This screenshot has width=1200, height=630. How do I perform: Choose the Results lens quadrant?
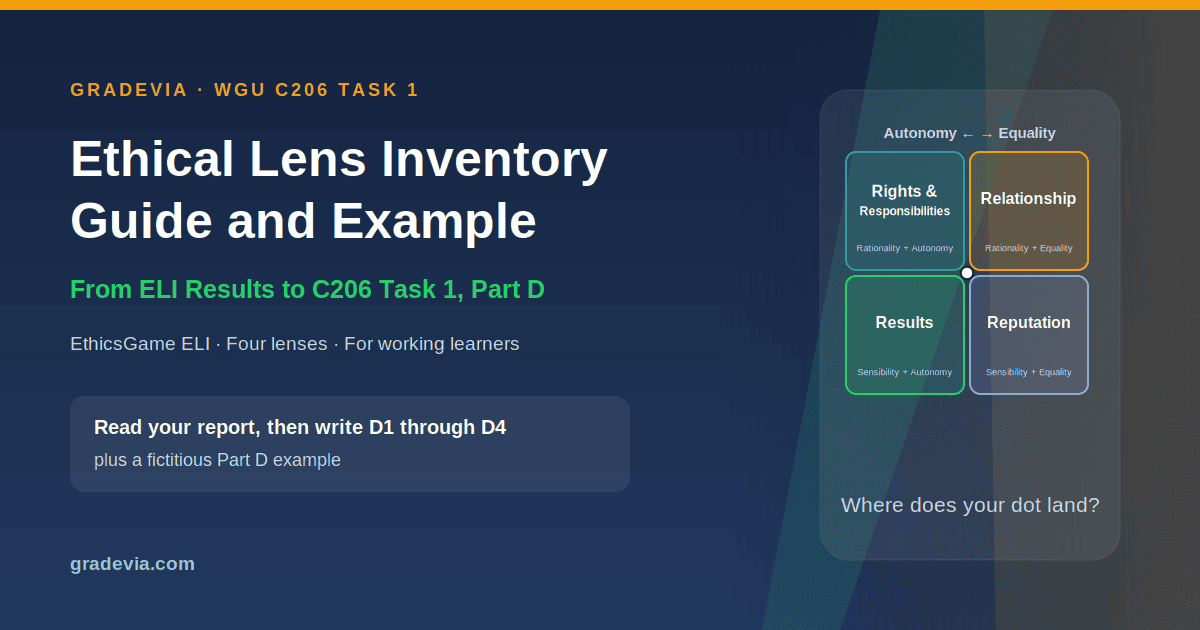click(x=905, y=335)
